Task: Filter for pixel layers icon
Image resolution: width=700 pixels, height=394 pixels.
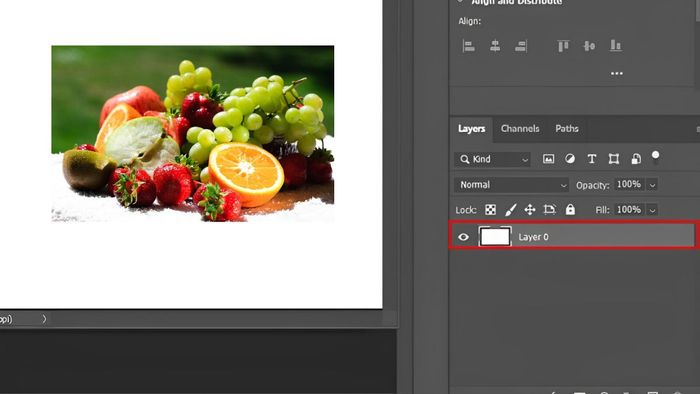Action: click(x=548, y=159)
